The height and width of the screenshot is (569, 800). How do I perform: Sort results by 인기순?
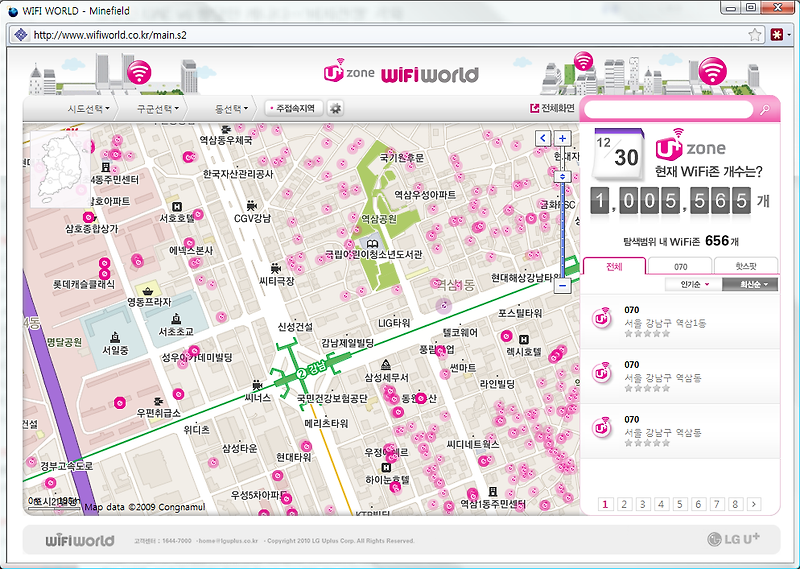point(694,284)
